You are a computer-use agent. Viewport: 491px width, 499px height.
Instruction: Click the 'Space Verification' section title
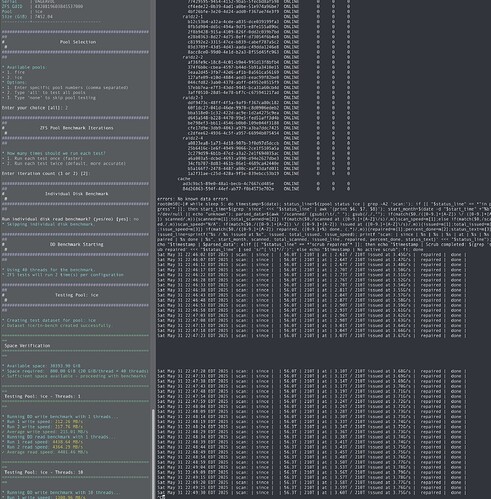point(27,346)
